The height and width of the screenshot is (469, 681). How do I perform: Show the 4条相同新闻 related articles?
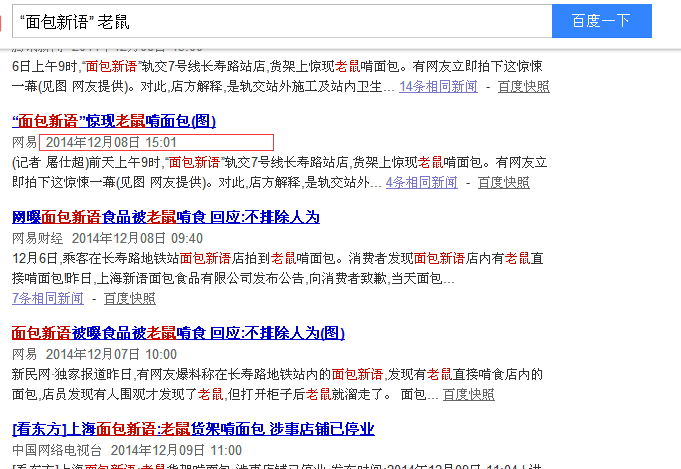421,183
